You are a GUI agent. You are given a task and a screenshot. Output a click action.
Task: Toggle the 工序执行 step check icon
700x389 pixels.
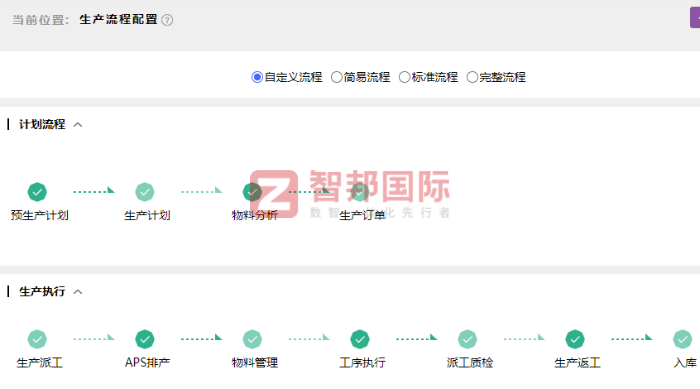pyautogui.click(x=360, y=339)
